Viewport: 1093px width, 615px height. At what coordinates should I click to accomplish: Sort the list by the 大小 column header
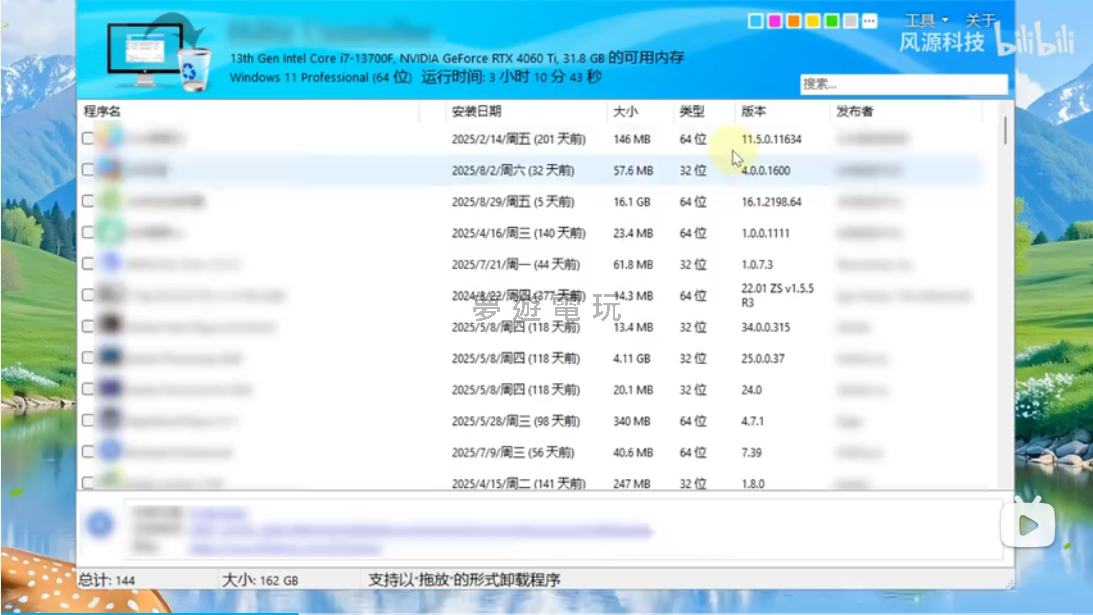pos(625,111)
